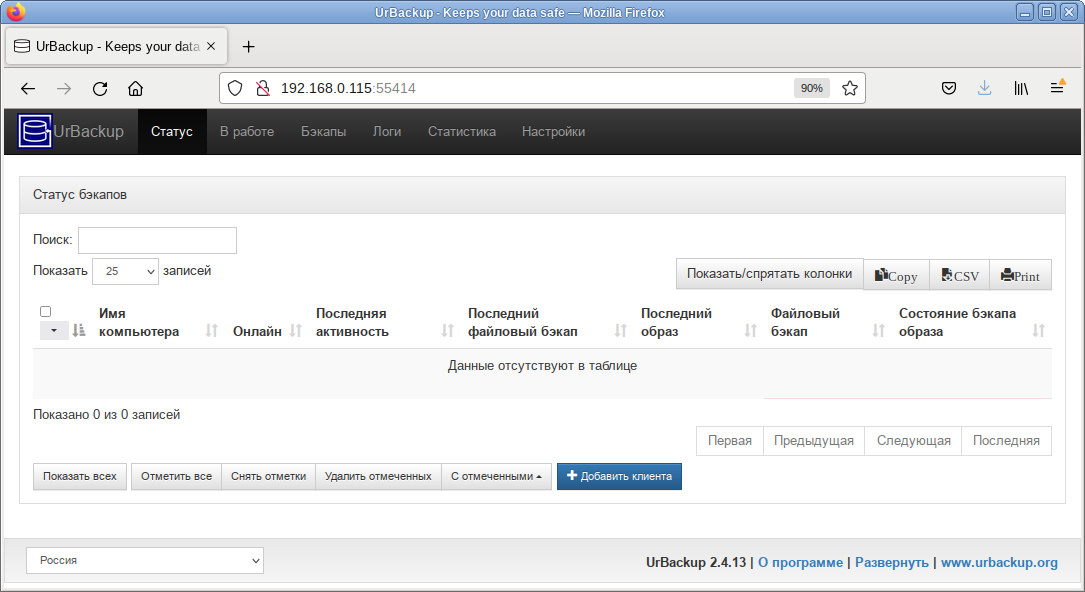This screenshot has height=592, width=1085.
Task: Click the Показать/спрятать колонки button
Action: point(769,274)
